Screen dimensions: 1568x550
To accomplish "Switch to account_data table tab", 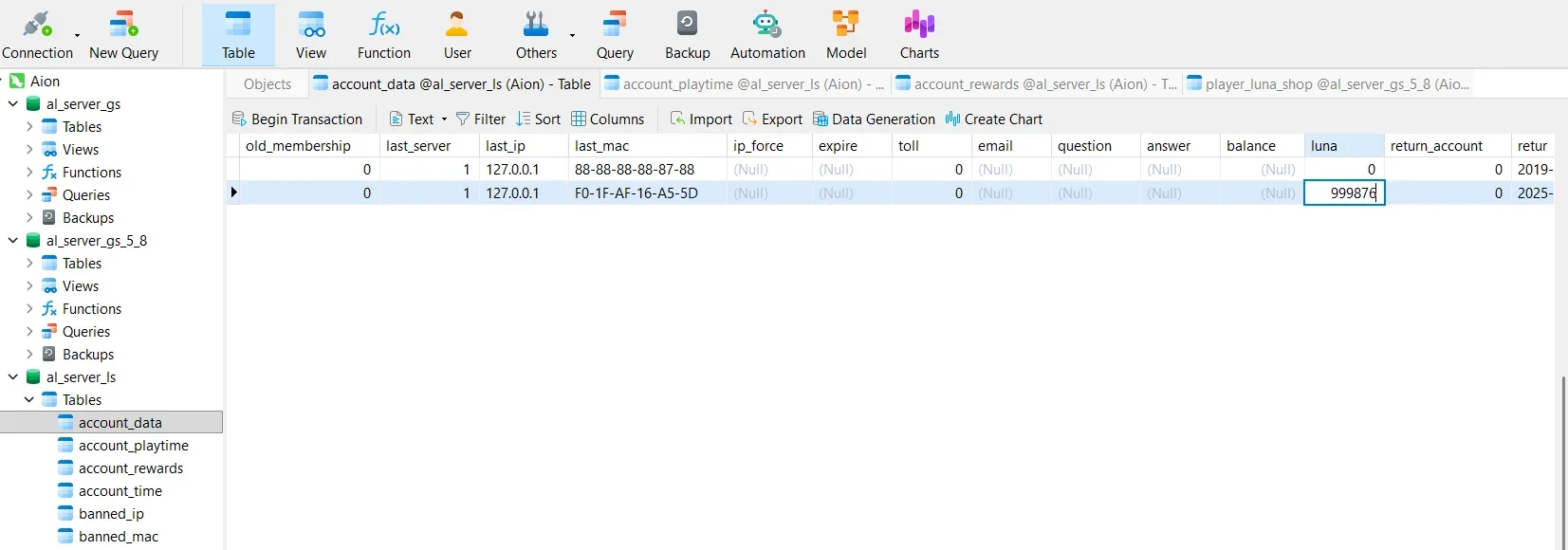I will tap(452, 83).
